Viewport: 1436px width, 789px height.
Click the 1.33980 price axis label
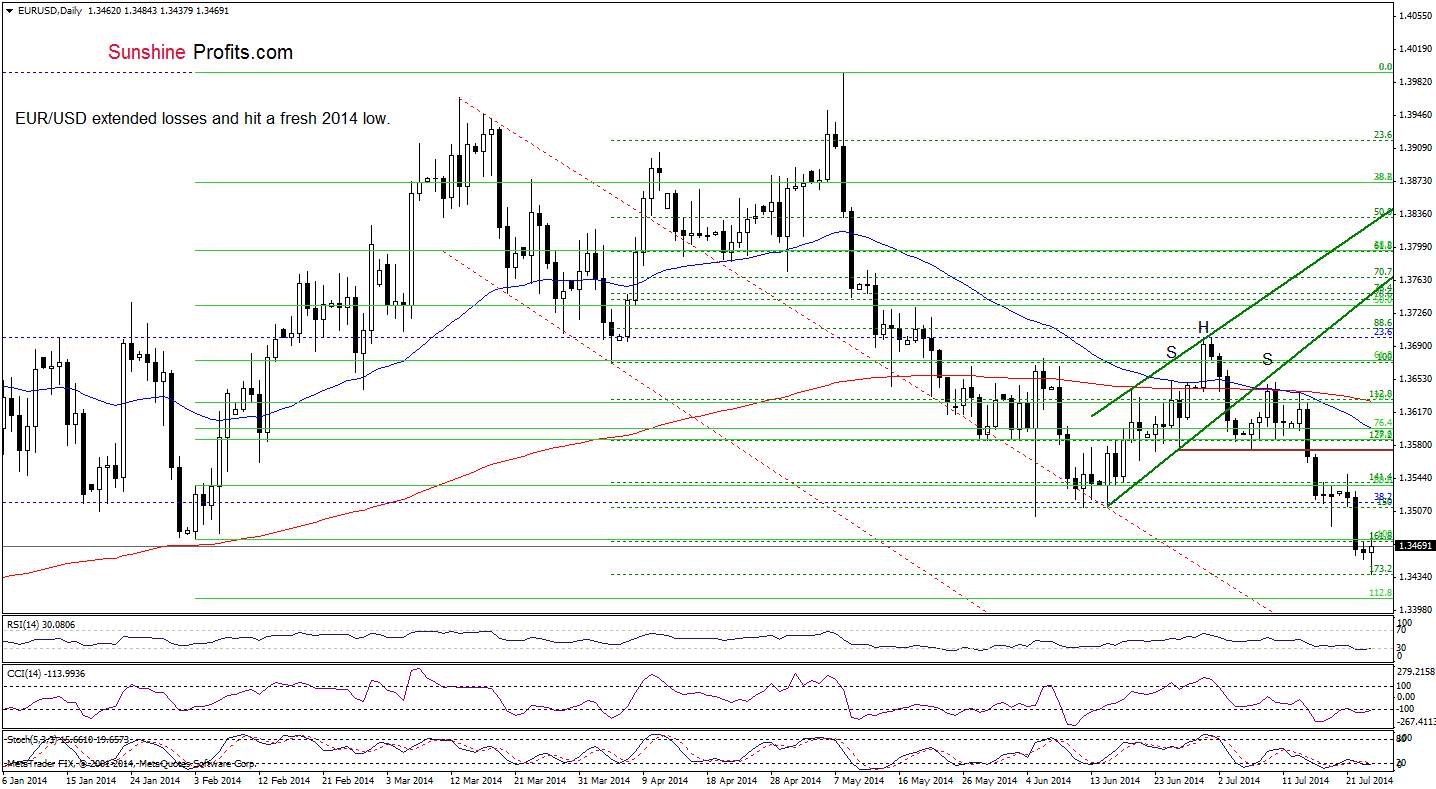[1415, 609]
